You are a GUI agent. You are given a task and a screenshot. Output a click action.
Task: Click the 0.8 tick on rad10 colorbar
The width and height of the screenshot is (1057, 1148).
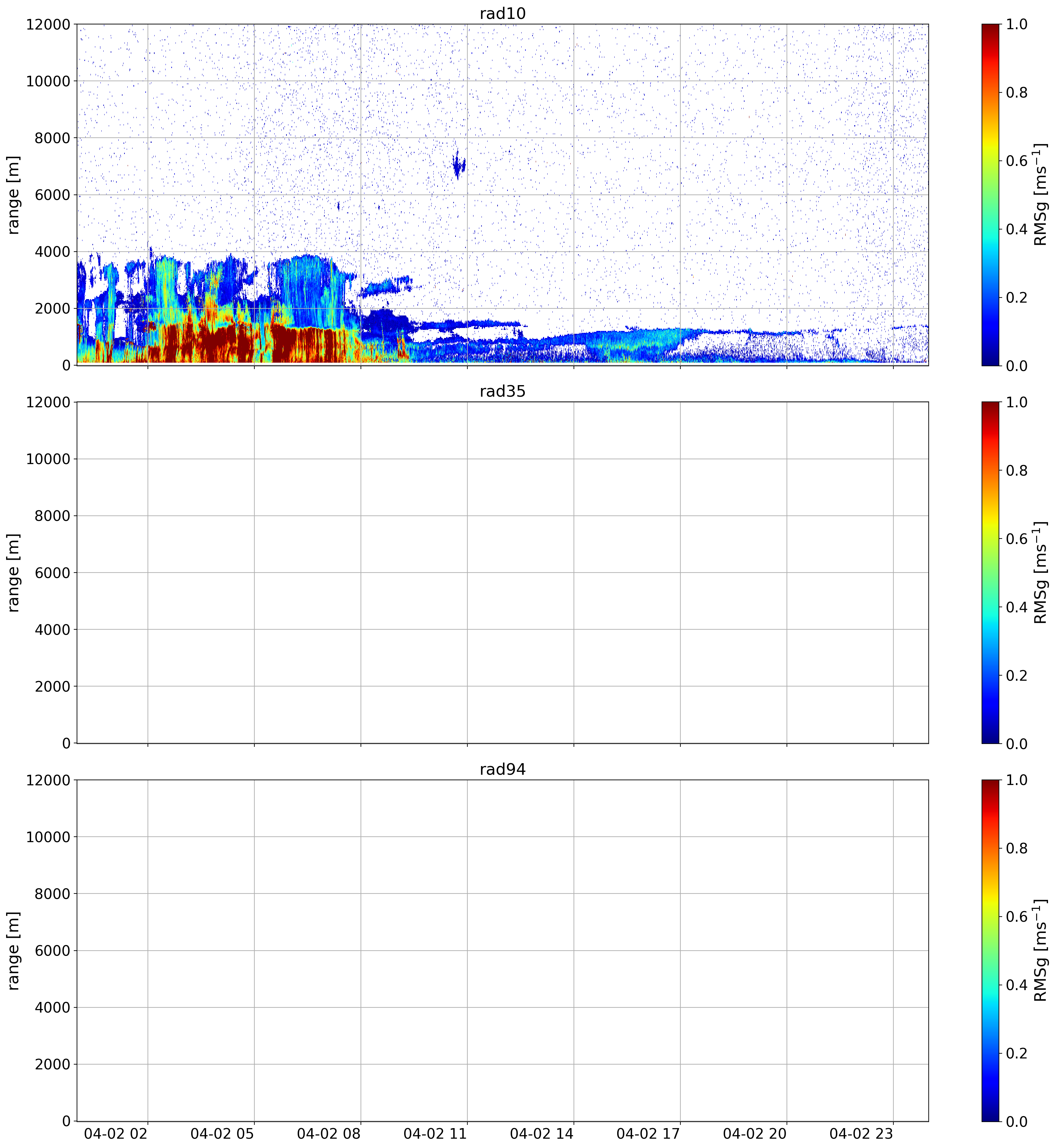(x=1016, y=93)
